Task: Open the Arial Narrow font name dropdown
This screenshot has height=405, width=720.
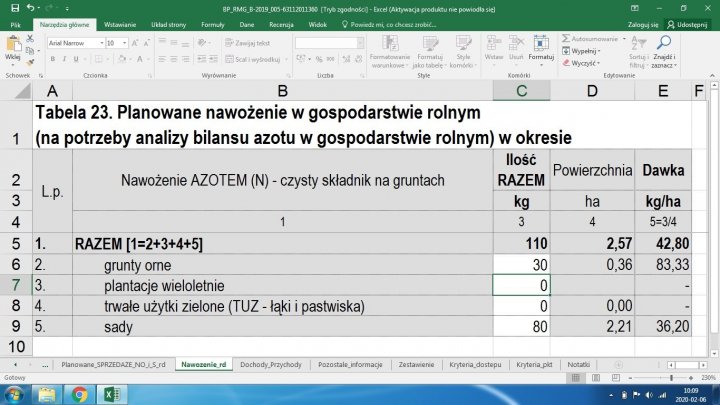Action: (x=101, y=43)
